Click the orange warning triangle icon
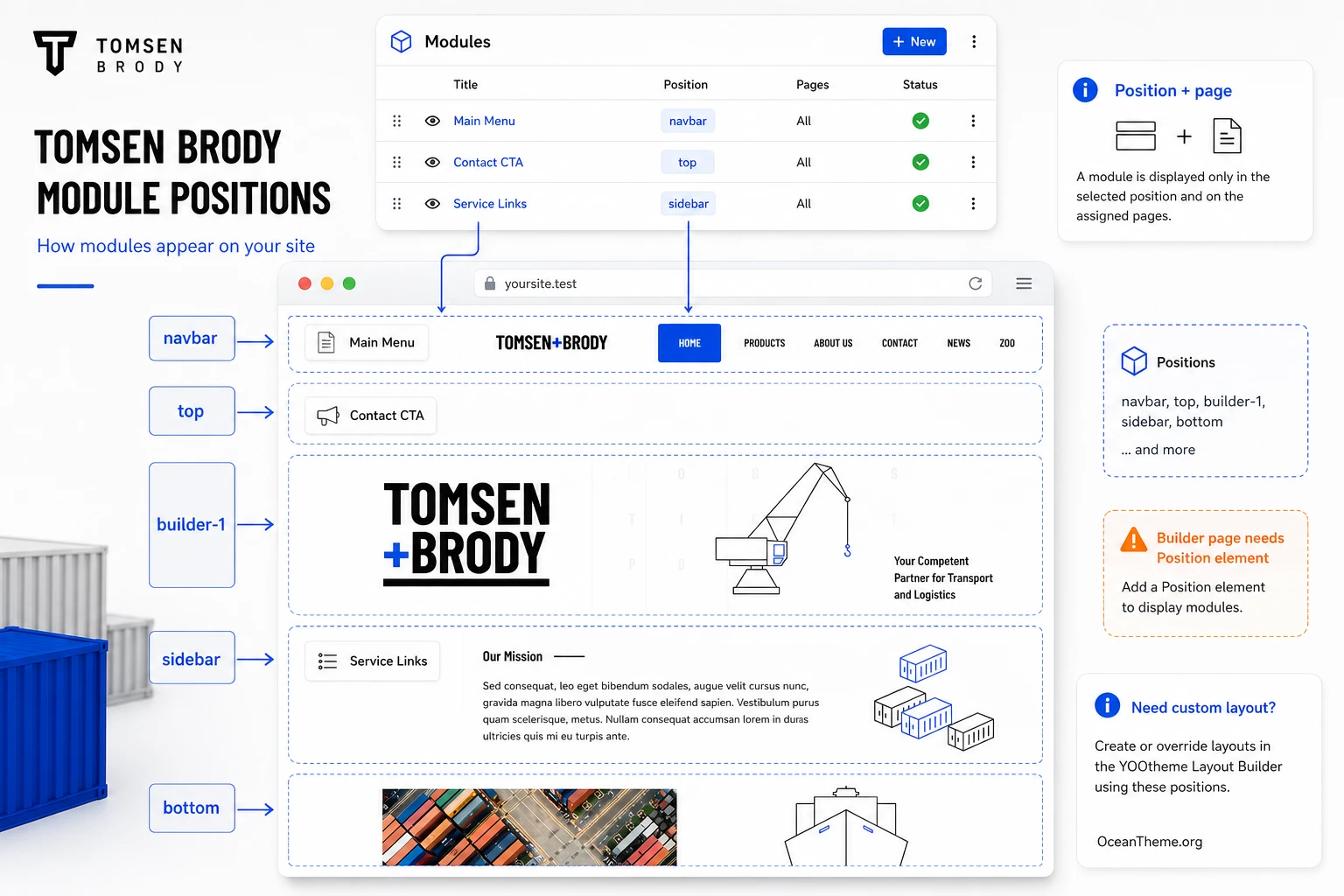 tap(1133, 539)
